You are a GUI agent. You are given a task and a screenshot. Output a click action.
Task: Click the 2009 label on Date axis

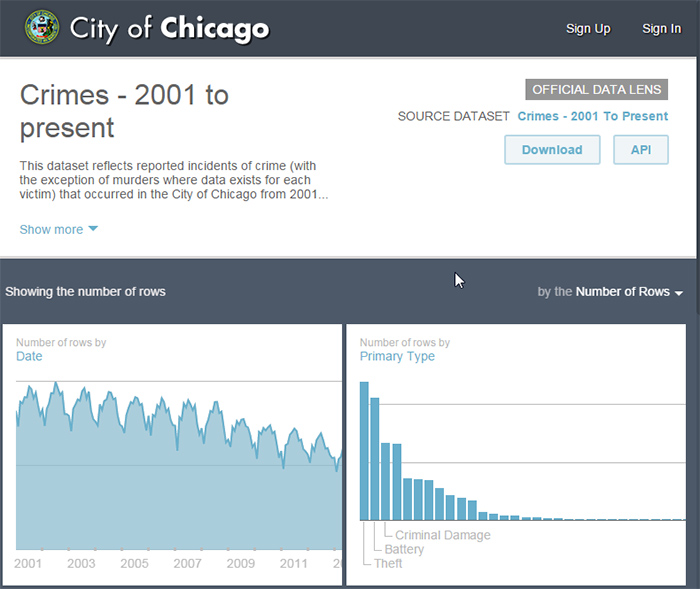pos(241,564)
